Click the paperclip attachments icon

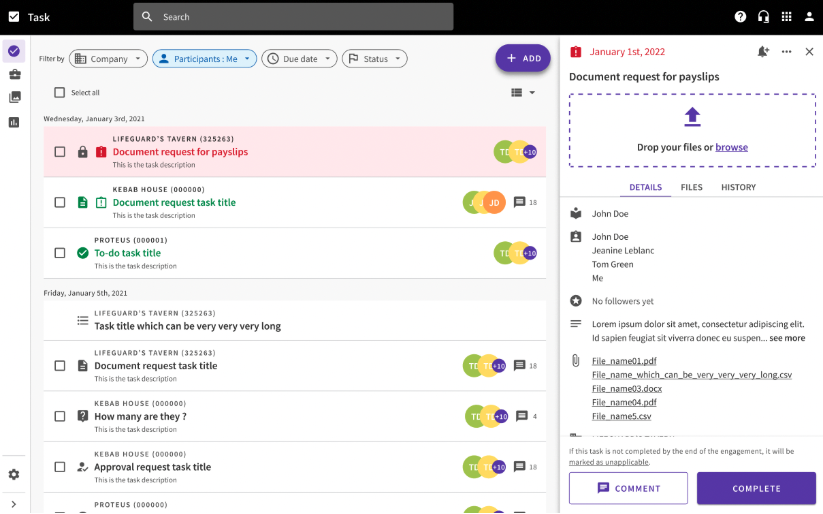pyautogui.click(x=576, y=361)
